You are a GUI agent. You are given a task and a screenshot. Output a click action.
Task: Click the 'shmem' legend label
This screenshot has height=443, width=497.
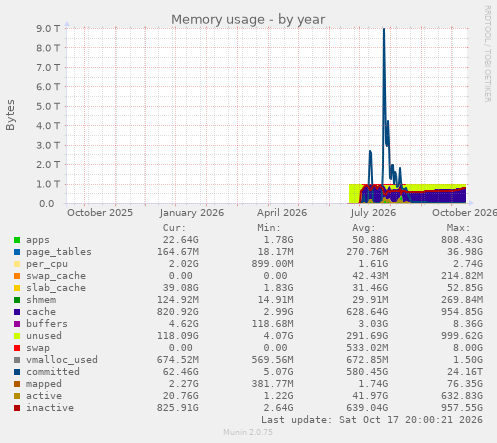coord(41,300)
